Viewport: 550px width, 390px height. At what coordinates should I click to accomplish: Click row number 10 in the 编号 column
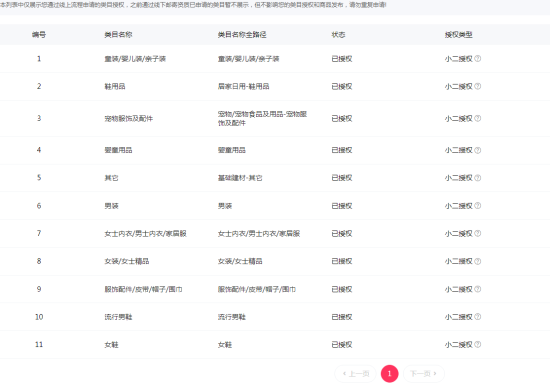39,317
